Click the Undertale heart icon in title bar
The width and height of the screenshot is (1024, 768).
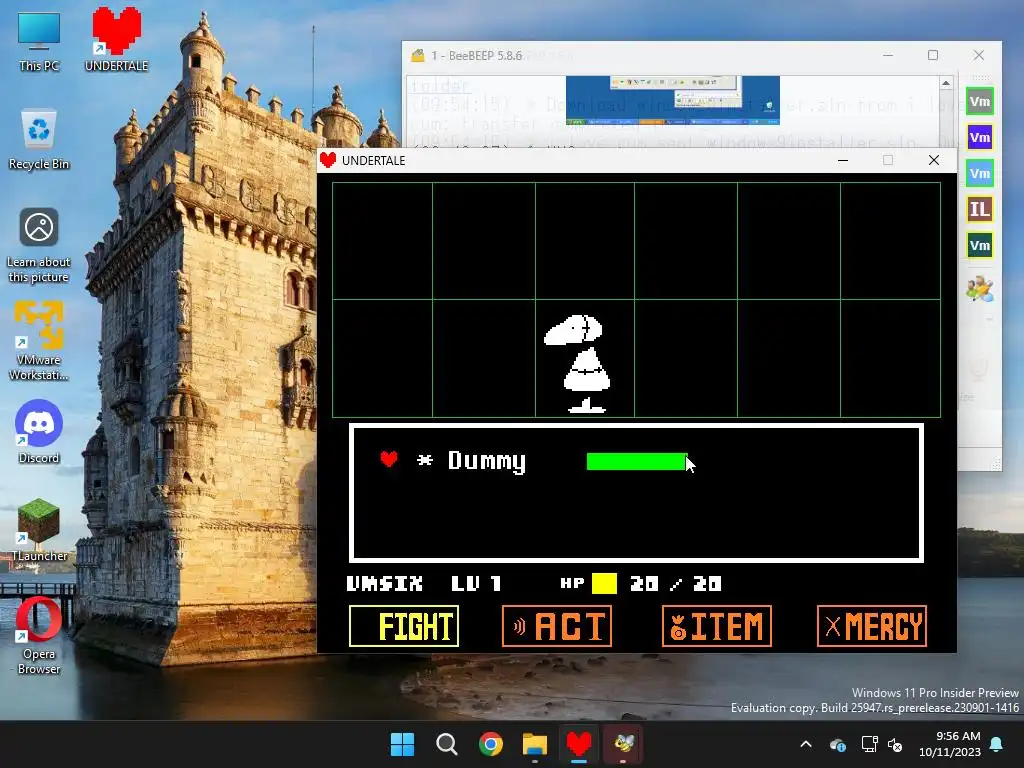[328, 160]
